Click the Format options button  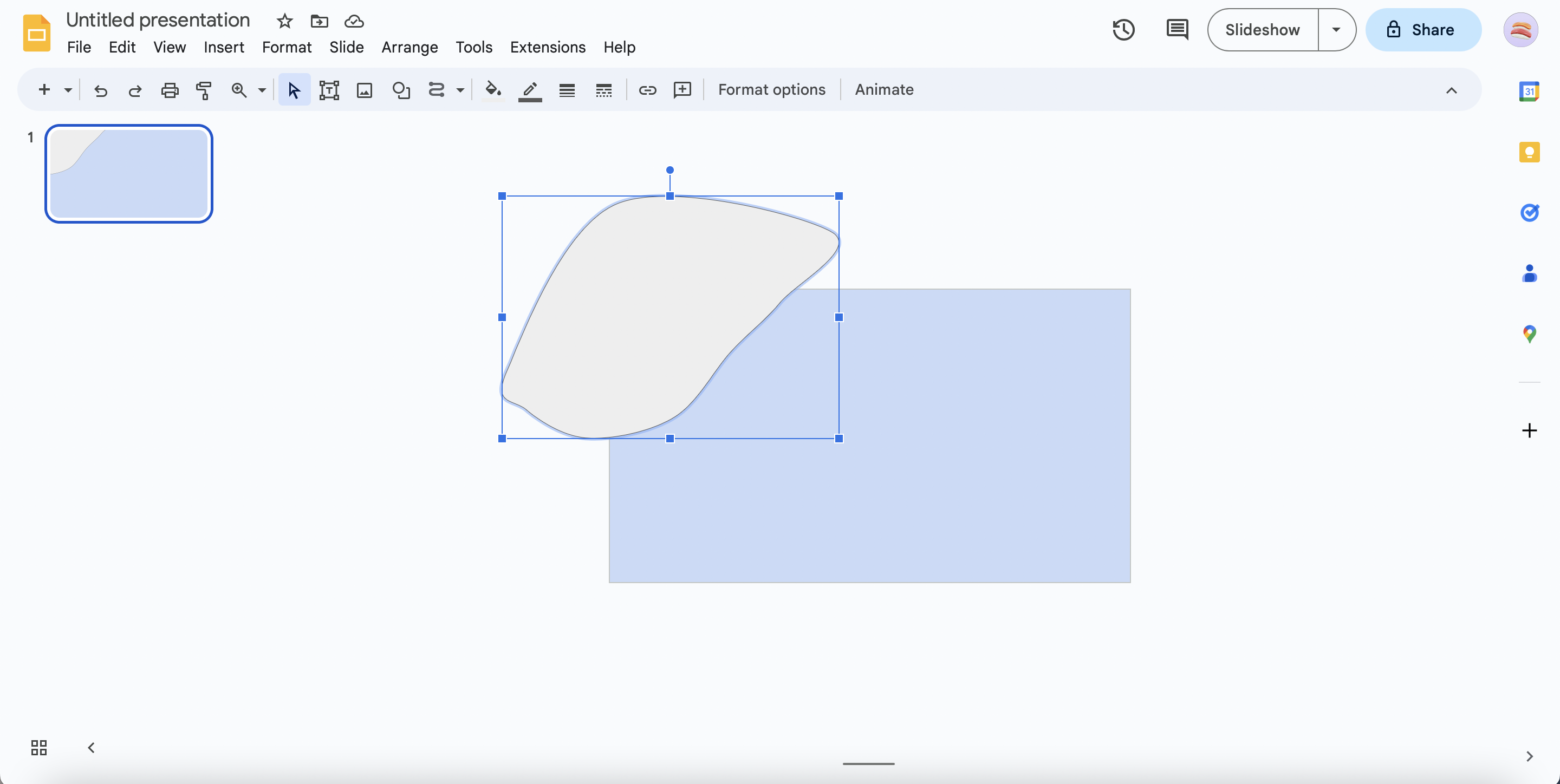click(771, 89)
